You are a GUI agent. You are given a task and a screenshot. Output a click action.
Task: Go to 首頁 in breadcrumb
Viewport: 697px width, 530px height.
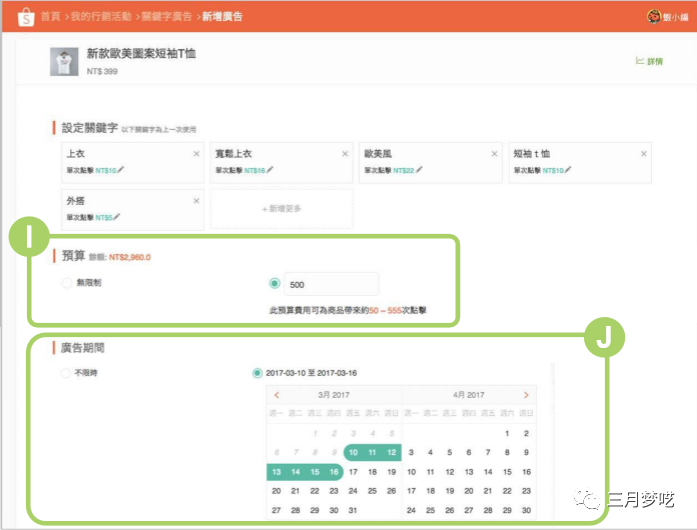click(50, 17)
